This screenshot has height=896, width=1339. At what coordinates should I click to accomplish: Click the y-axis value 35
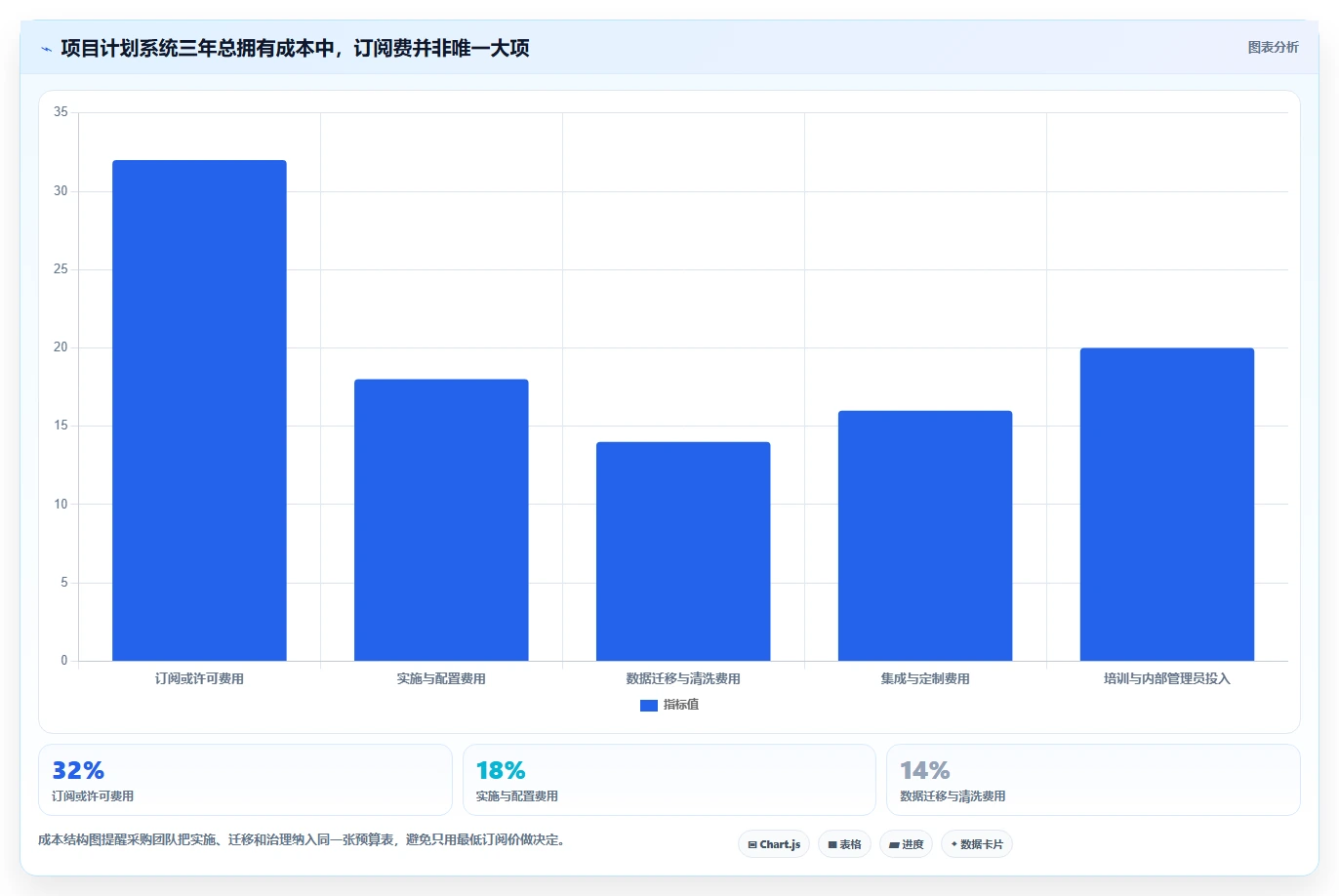tap(61, 112)
